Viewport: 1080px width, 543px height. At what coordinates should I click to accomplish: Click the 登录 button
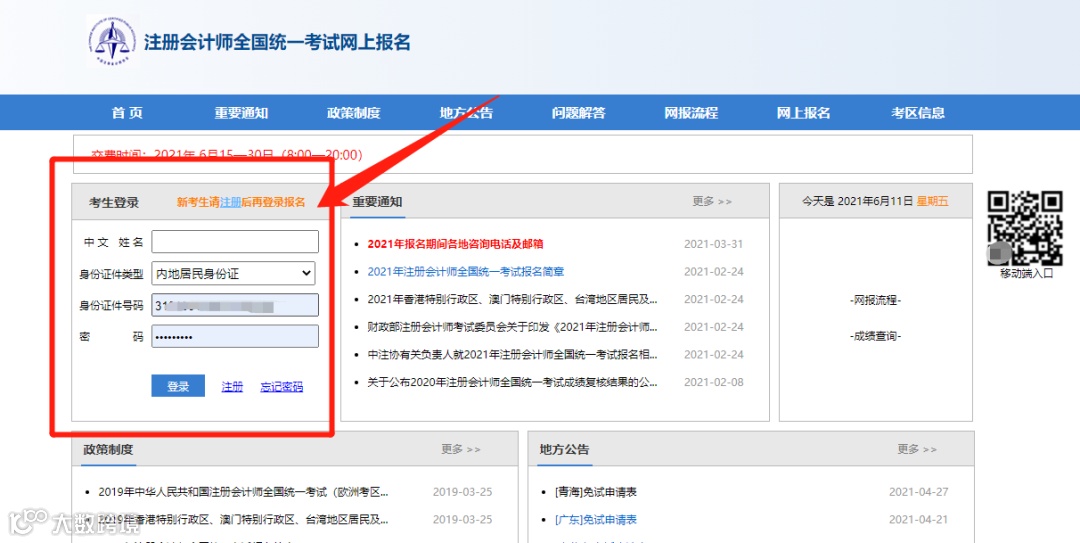pos(178,386)
